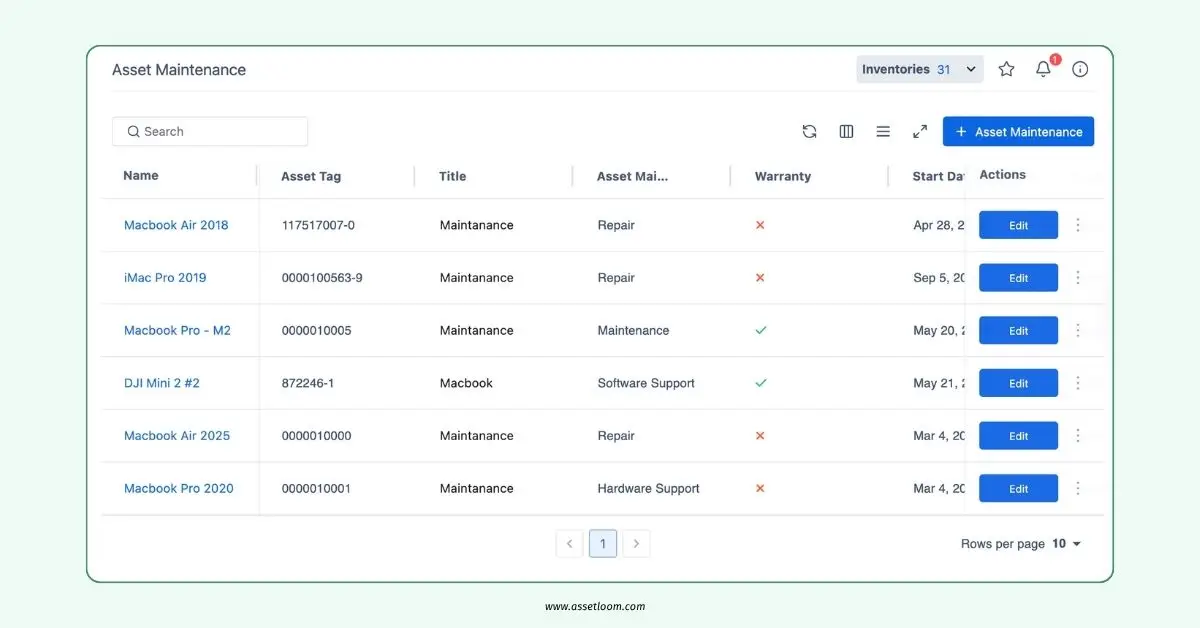Edit the Macbook Air 2018 row
The height and width of the screenshot is (628, 1200).
point(1018,225)
